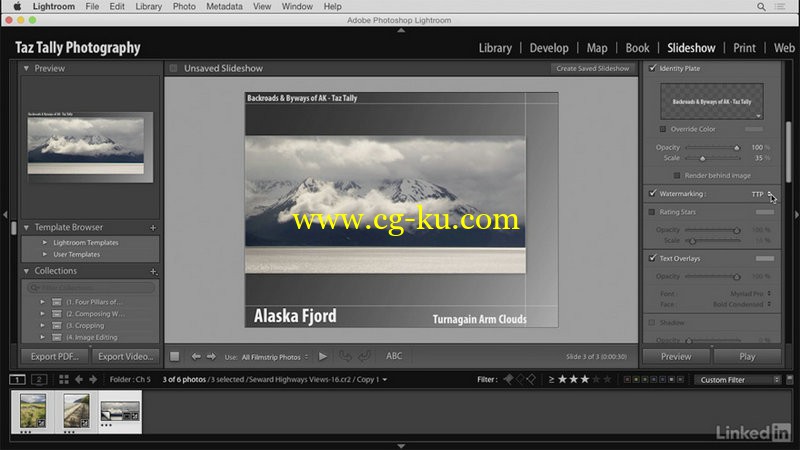Click Export Video... button
This screenshot has width=800, height=450.
pyautogui.click(x=126, y=357)
